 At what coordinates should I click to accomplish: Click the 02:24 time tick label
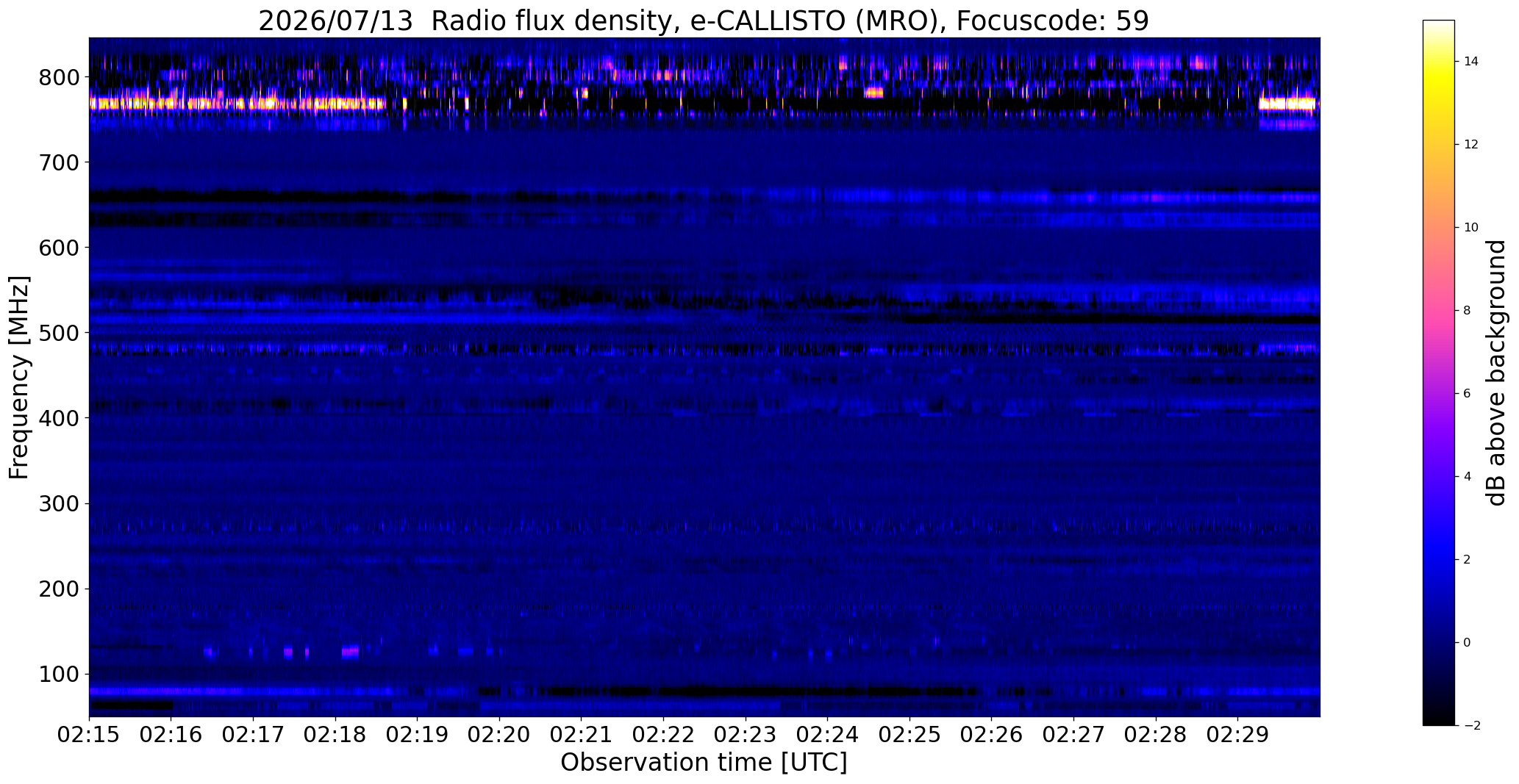coord(827,735)
